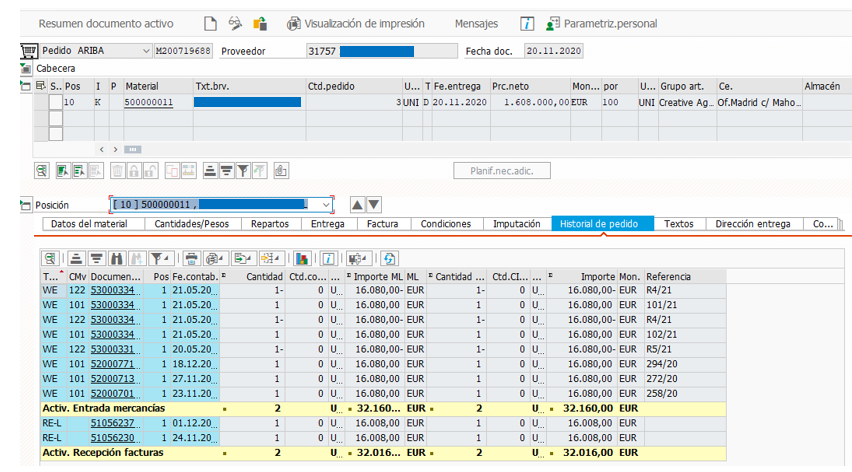Collapse the item overview section
Image resolution: width=852 pixels, height=472 pixels.
click(x=26, y=86)
